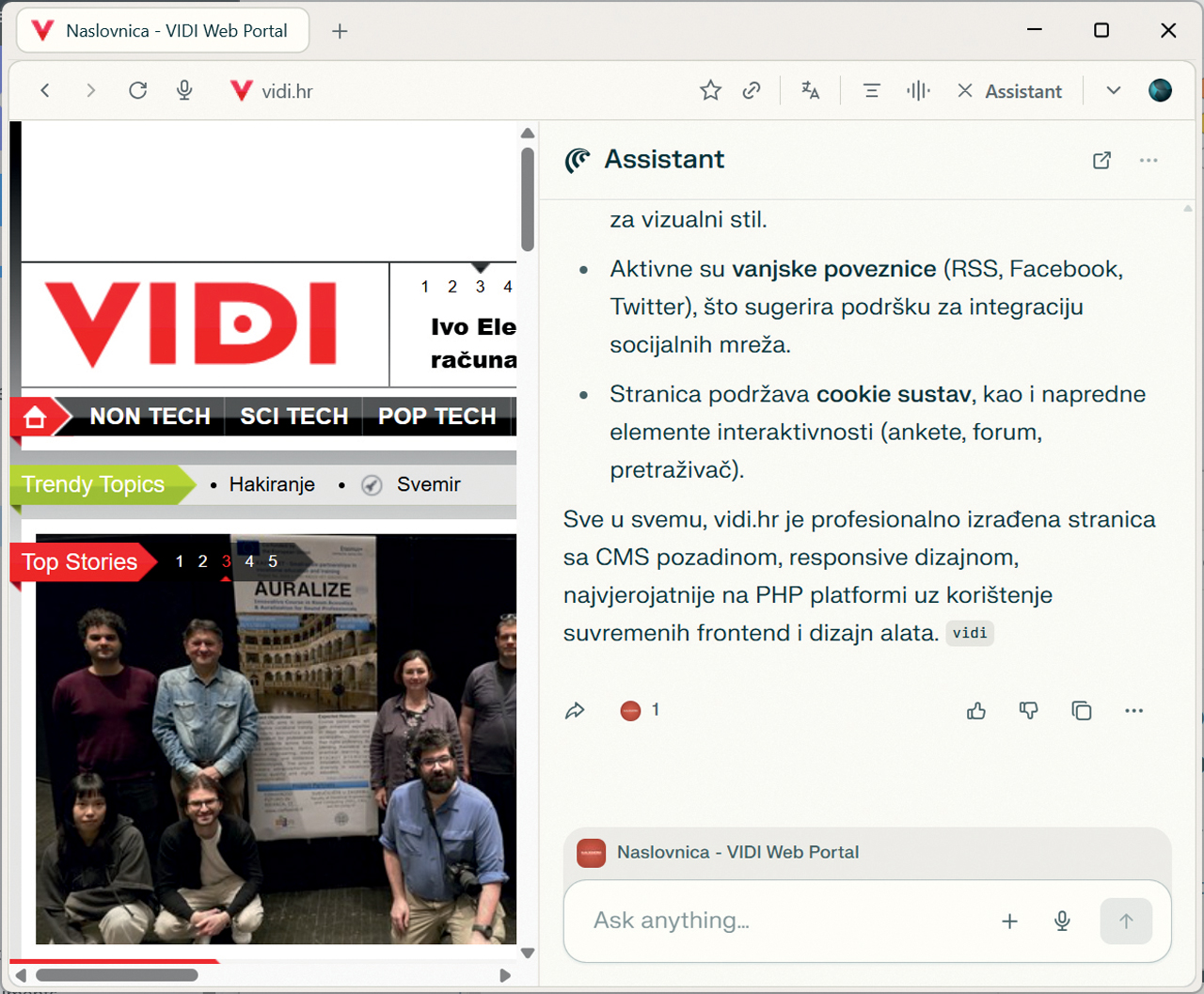The image size is (1204, 994).
Task: Open the more-options ellipsis in Assistant header
Action: coord(1149,160)
